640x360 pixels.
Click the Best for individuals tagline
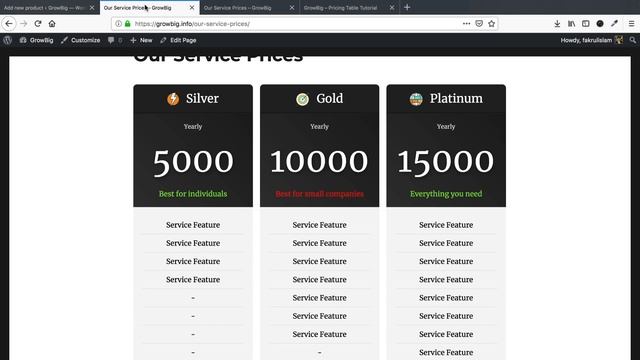coord(193,194)
